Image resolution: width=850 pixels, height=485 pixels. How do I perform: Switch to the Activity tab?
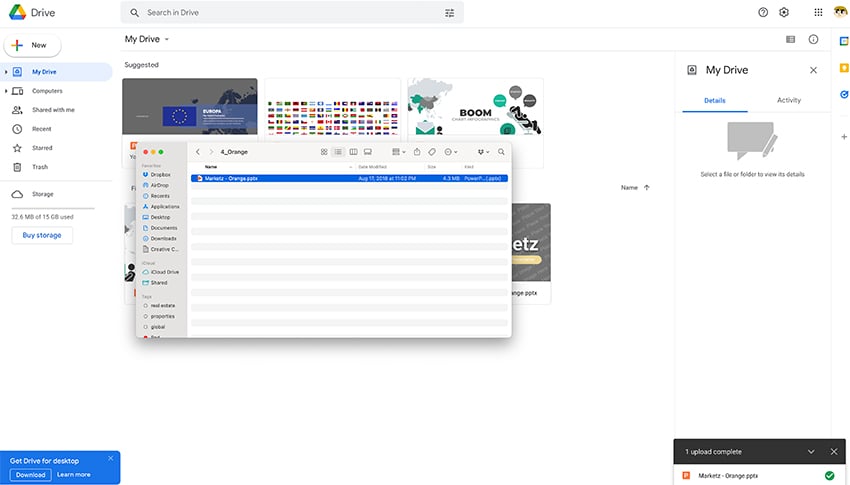[789, 100]
